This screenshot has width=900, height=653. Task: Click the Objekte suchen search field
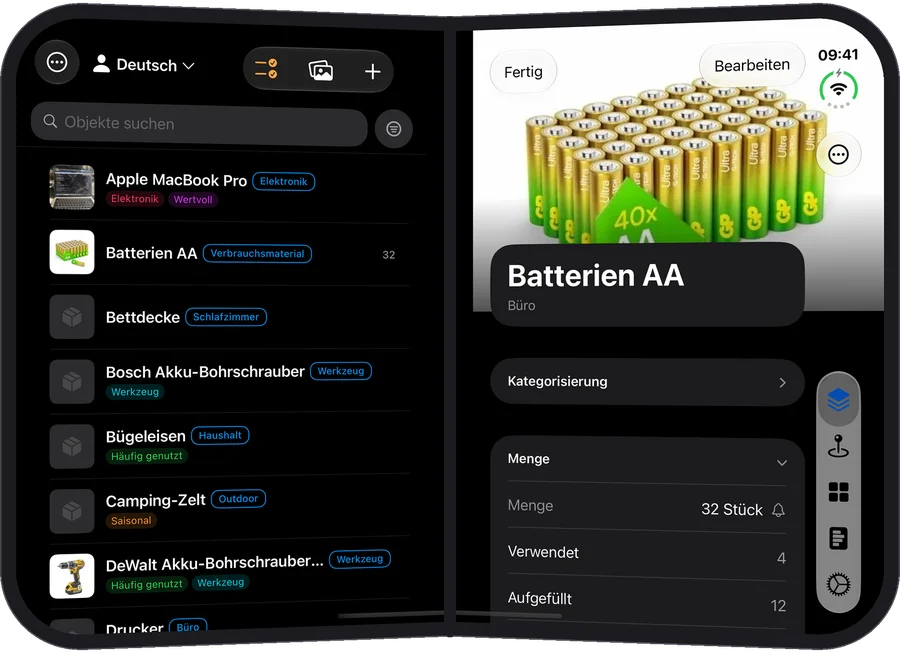pyautogui.click(x=199, y=124)
